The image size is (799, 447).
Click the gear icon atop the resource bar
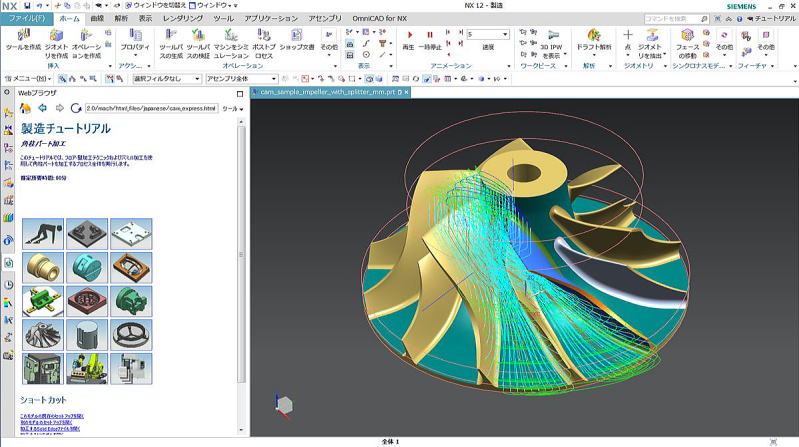point(7,93)
